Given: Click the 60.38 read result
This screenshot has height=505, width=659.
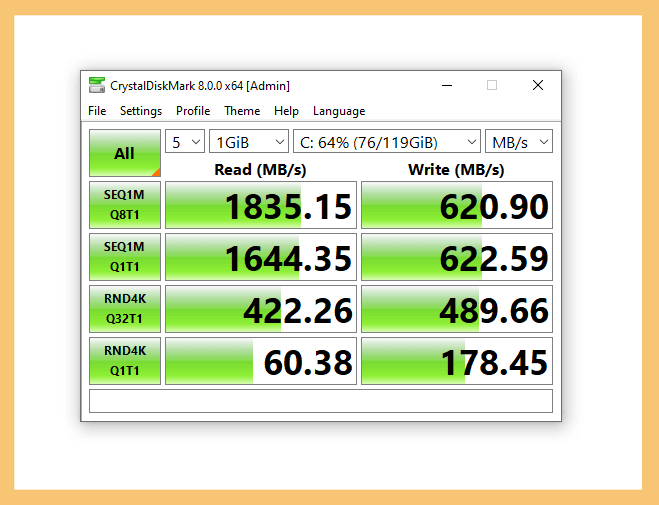Looking at the screenshot, I should click(261, 361).
